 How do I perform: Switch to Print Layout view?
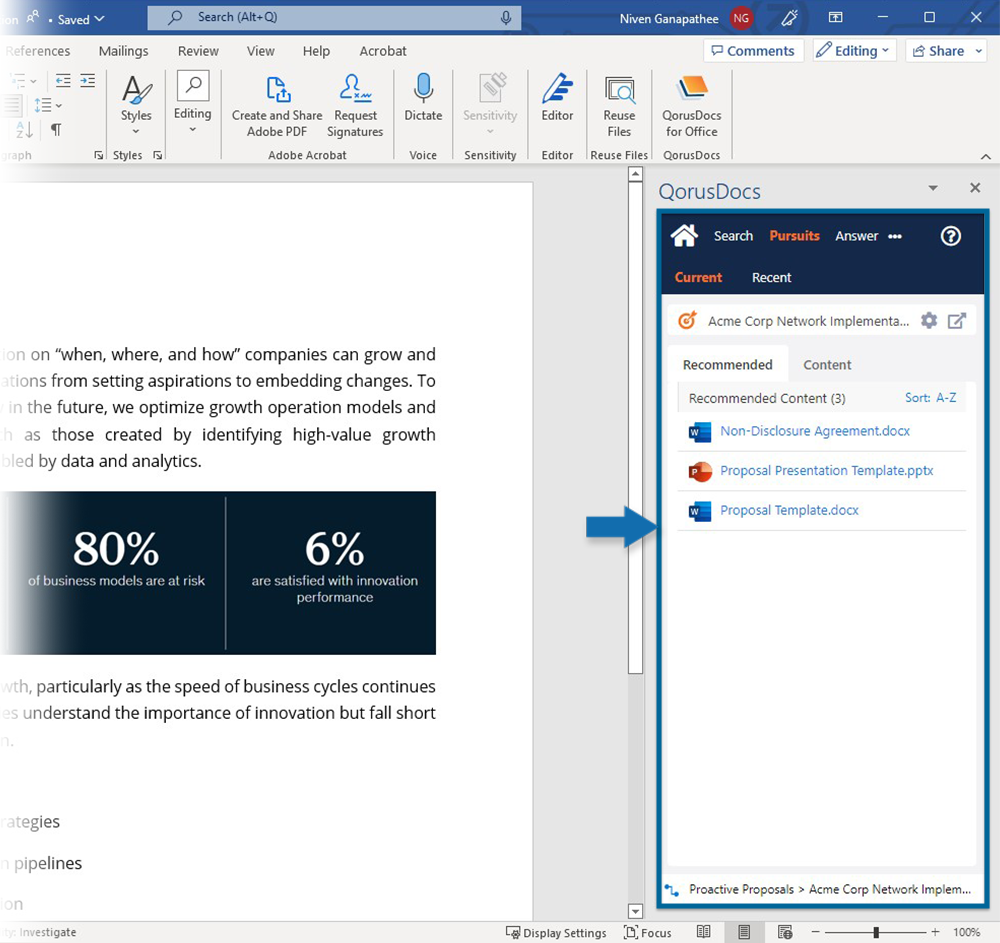point(744,932)
